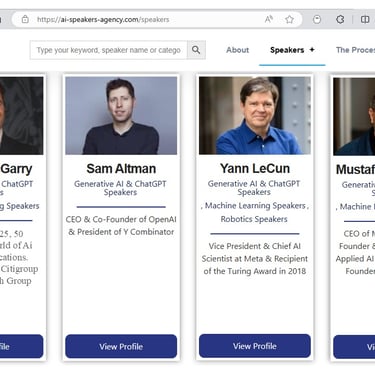Screen dimensions: 375x375
Task: Open Yann LeCun's photo thumbnail
Action: coord(255,116)
